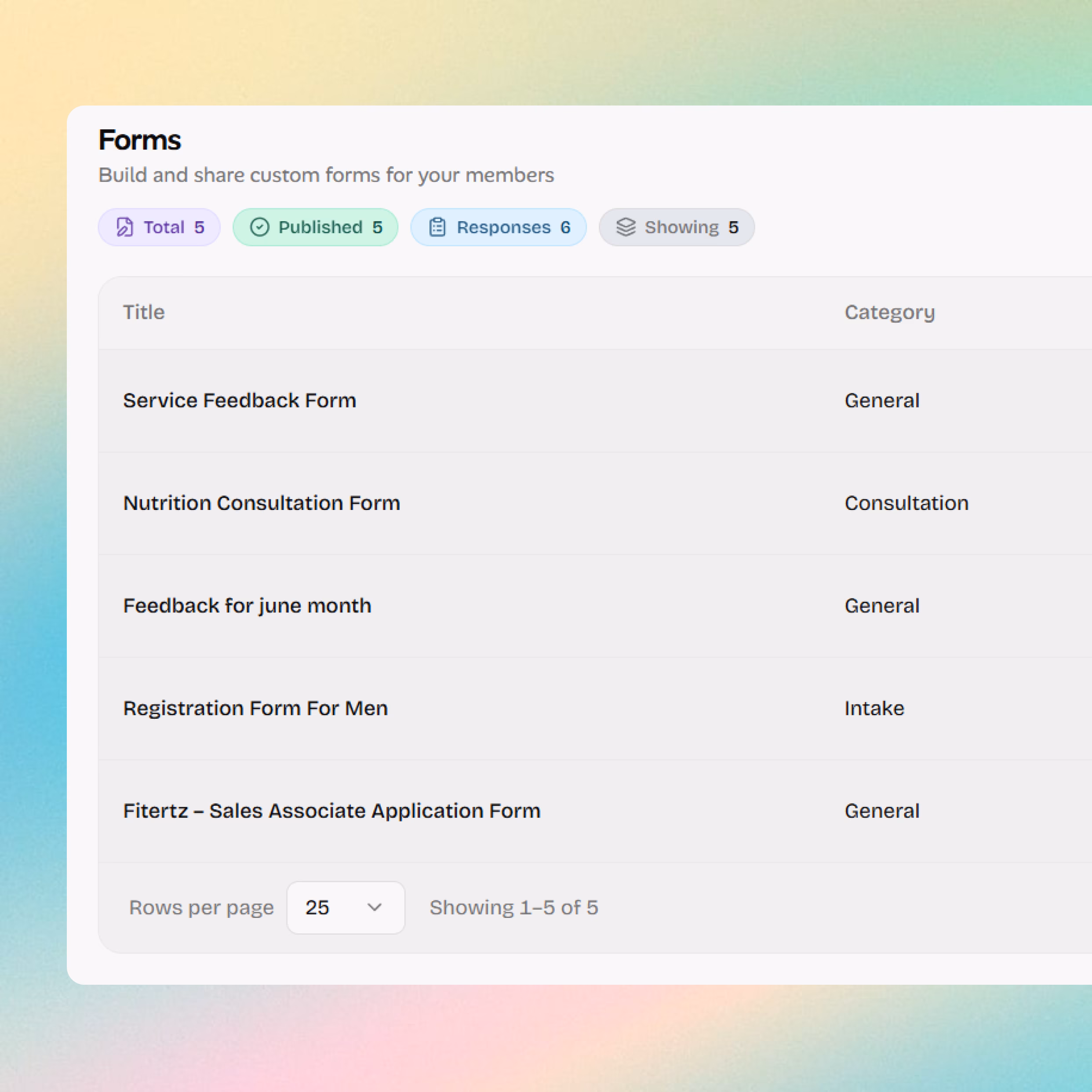1092x1092 pixels.
Task: Open Fitertz – Sales Associate Application Form
Action: point(332,811)
